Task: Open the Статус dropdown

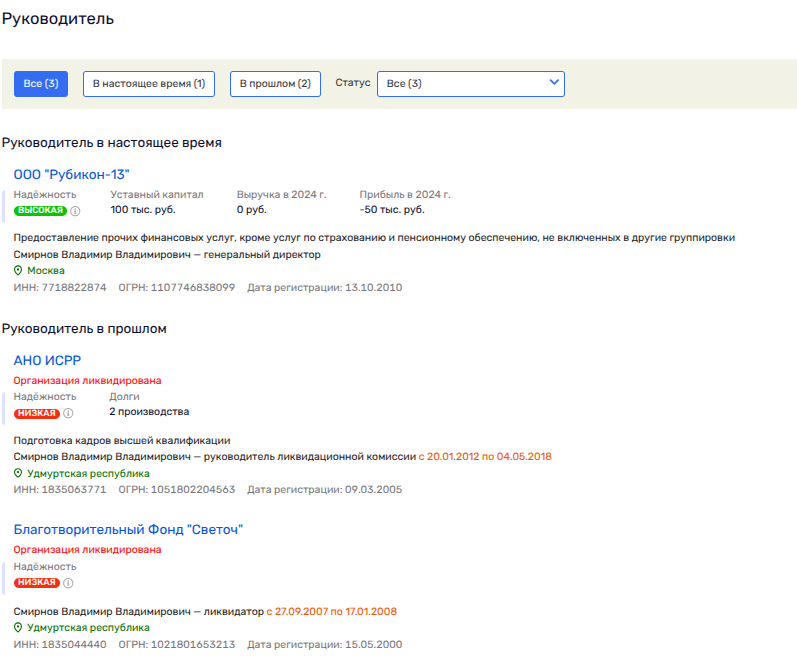Action: [470, 84]
